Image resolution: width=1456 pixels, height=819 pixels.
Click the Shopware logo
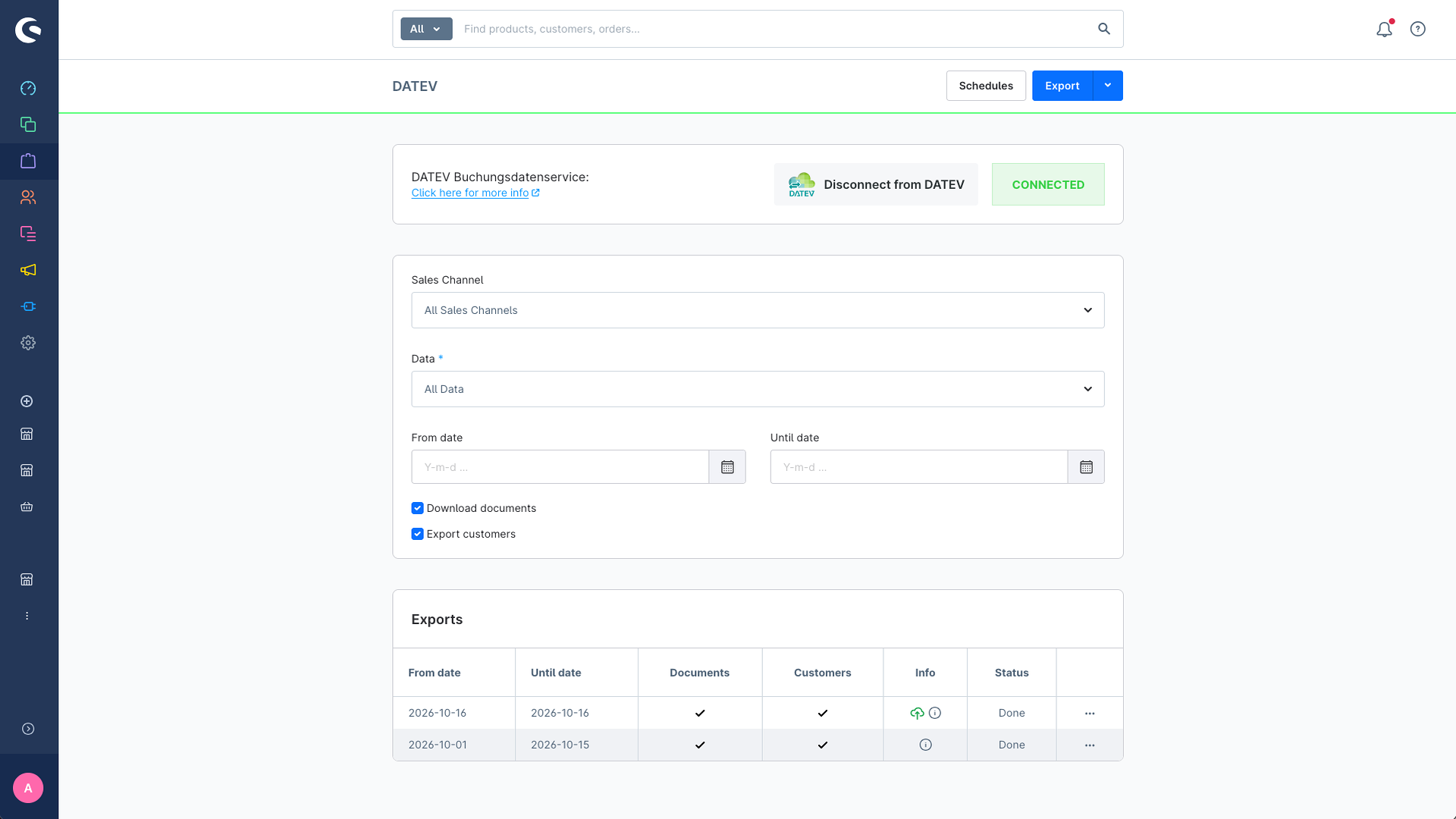click(28, 30)
